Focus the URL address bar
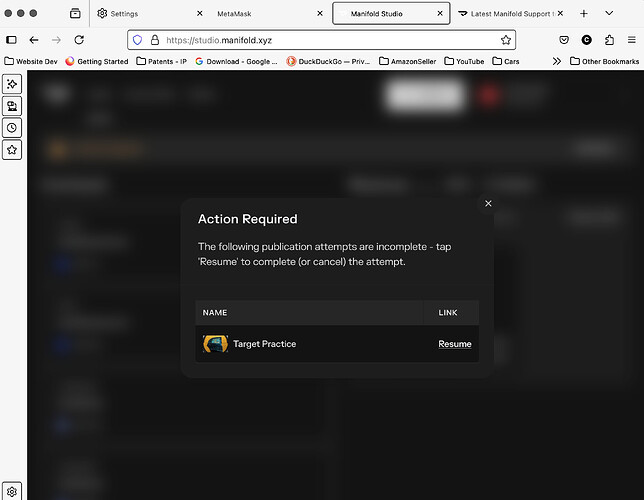This screenshot has height=500, width=644. (322, 40)
